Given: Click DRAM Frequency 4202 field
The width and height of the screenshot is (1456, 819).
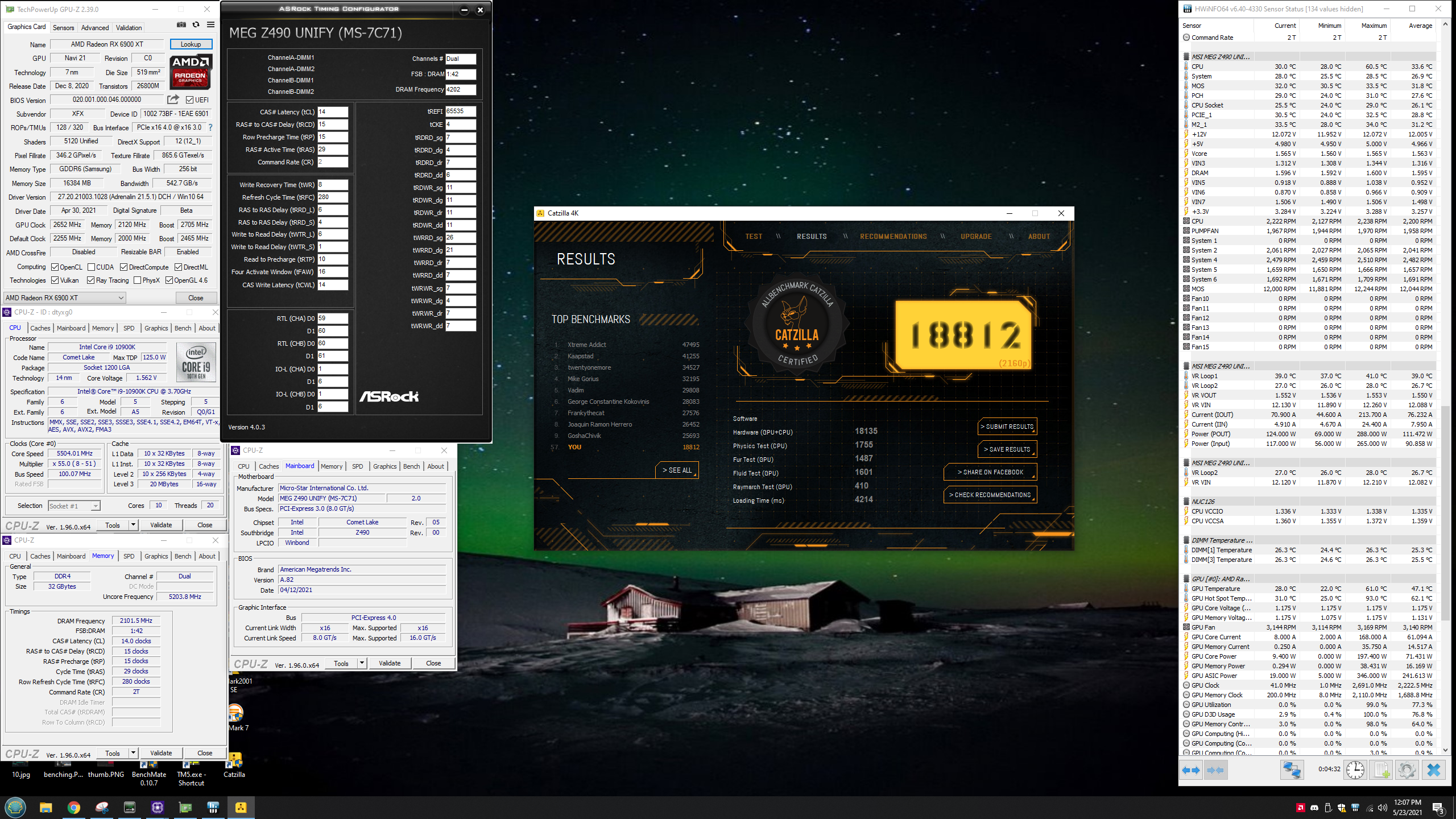Looking at the screenshot, I should click(x=461, y=89).
